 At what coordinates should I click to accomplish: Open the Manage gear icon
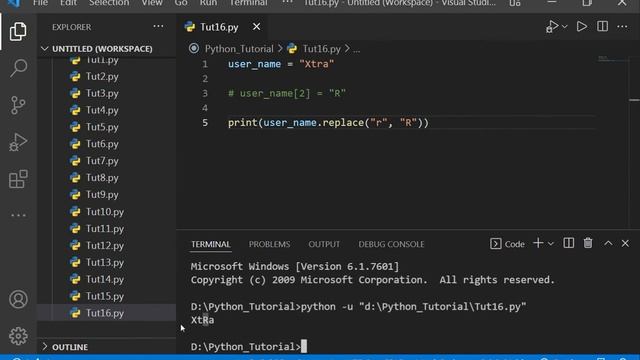[x=18, y=336]
